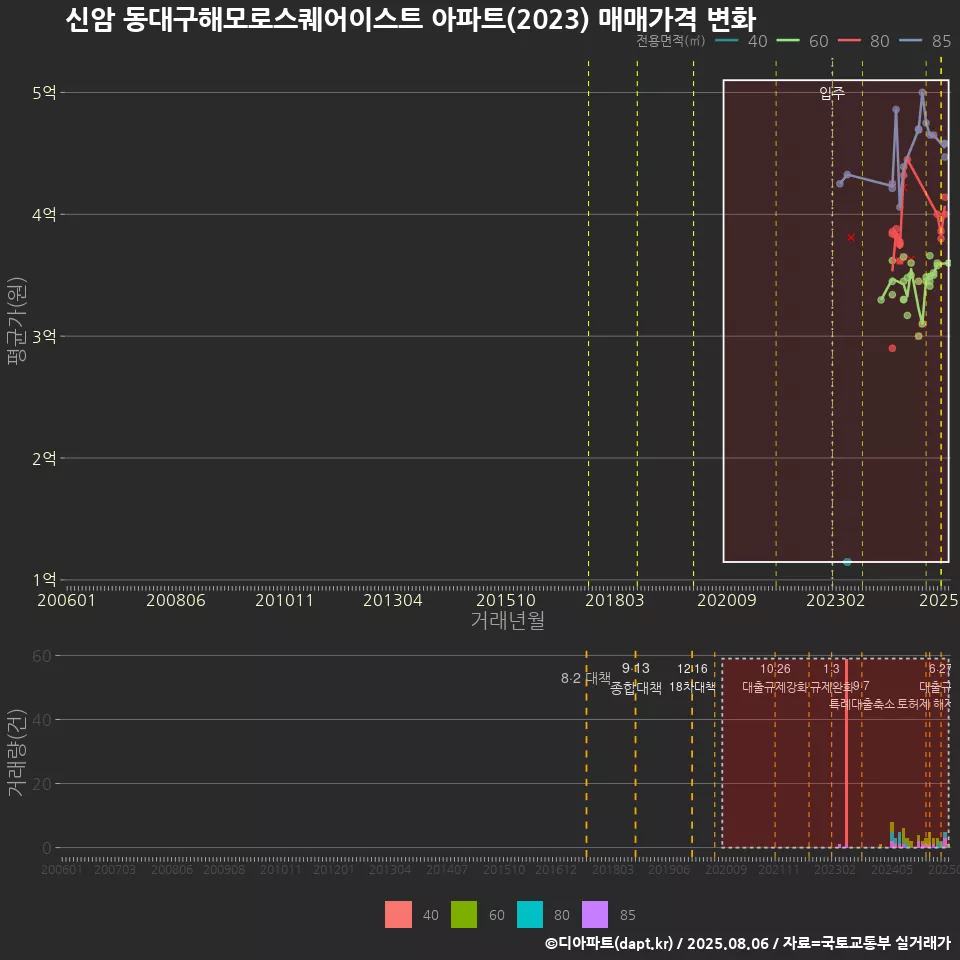Click the 85㎡ peak data point at 5억

(x=922, y=92)
